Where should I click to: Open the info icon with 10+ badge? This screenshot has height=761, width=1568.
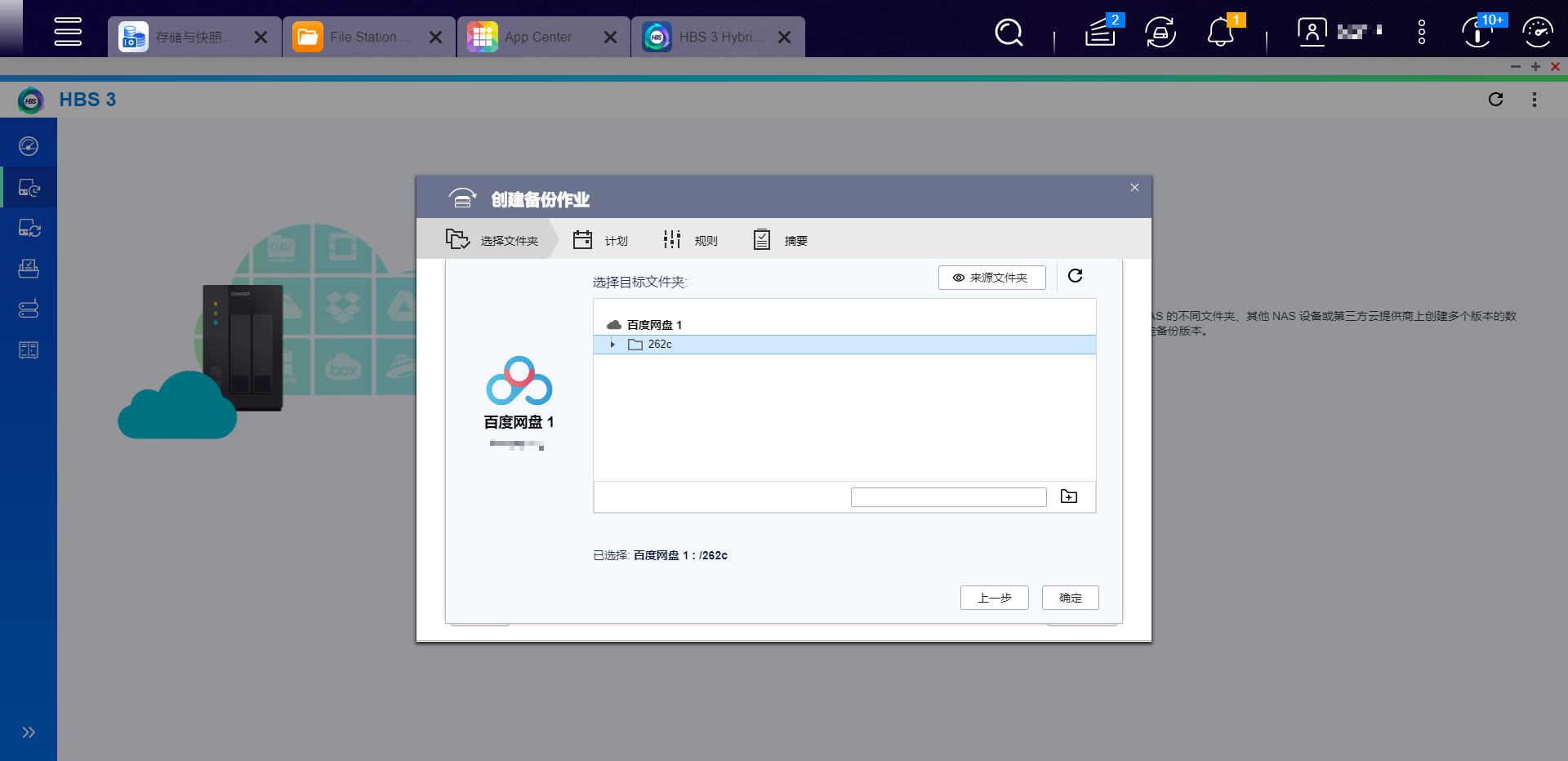click(1478, 32)
